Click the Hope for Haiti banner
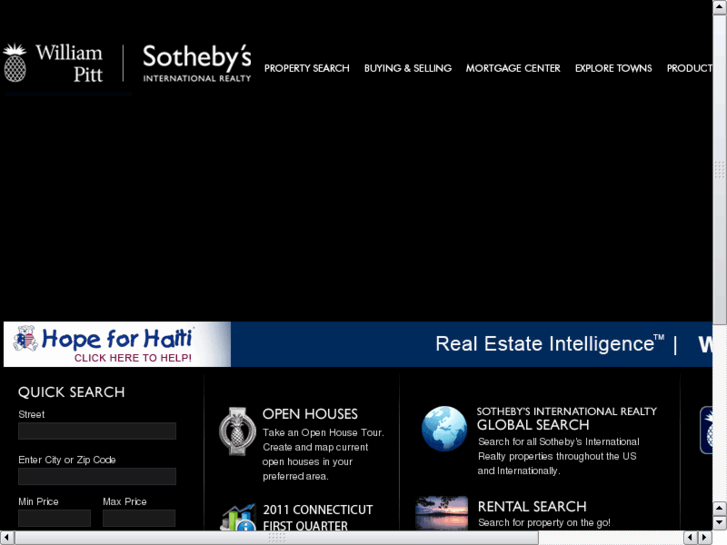This screenshot has height=545, width=727. coord(117,344)
